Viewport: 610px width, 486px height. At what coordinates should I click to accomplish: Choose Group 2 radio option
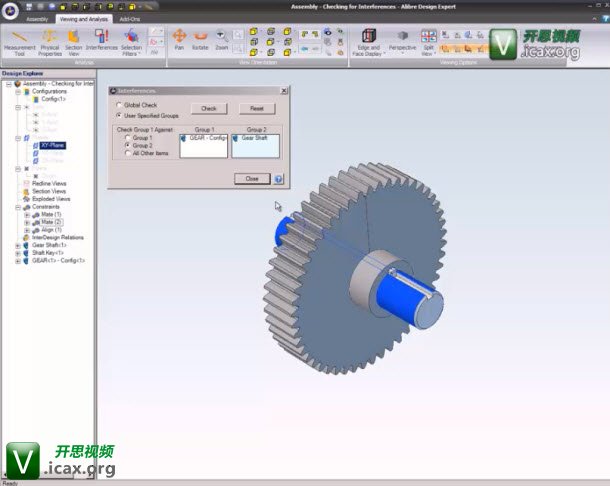(128, 145)
